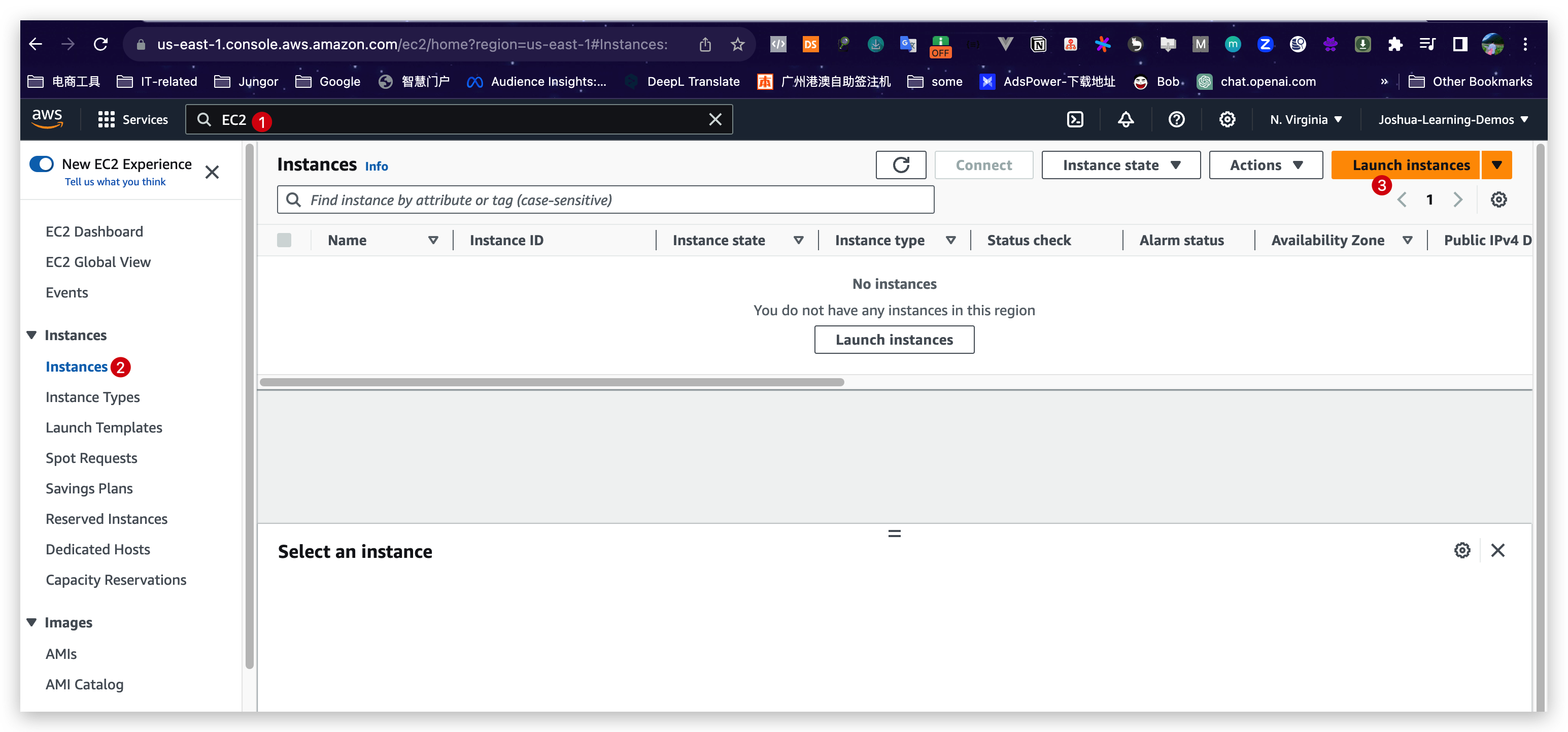Click the orange Launch instances button
1568x732 pixels.
click(1411, 164)
